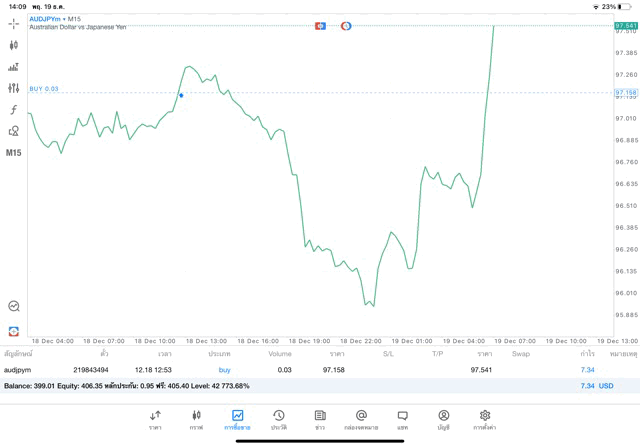Switch to the กราฟ chart tab

pyautogui.click(x=196, y=420)
